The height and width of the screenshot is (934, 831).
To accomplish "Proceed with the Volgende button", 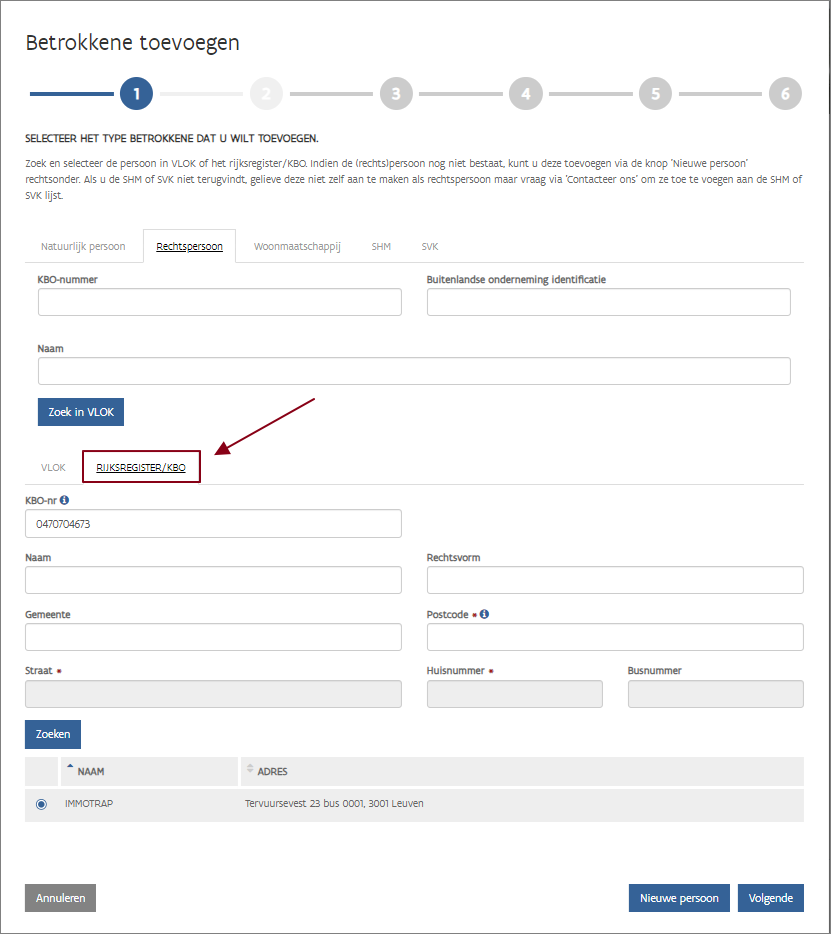I will click(x=770, y=898).
